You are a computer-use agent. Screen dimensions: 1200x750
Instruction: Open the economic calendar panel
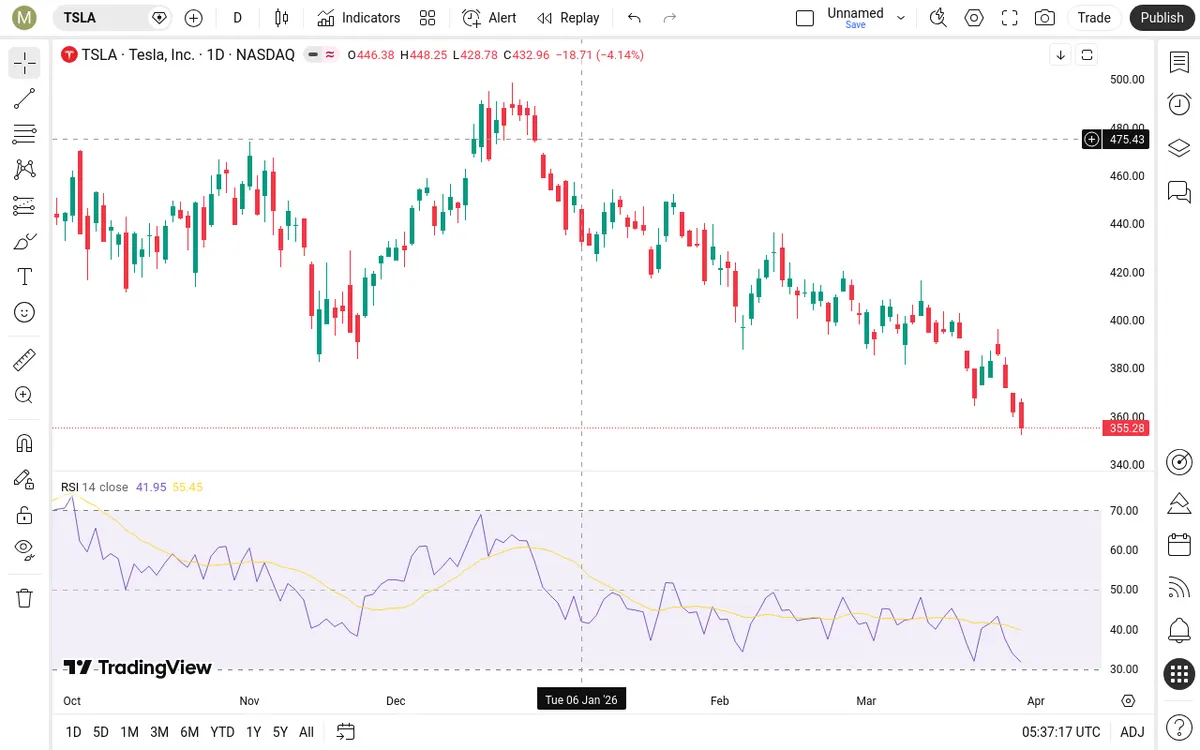pos(1179,545)
